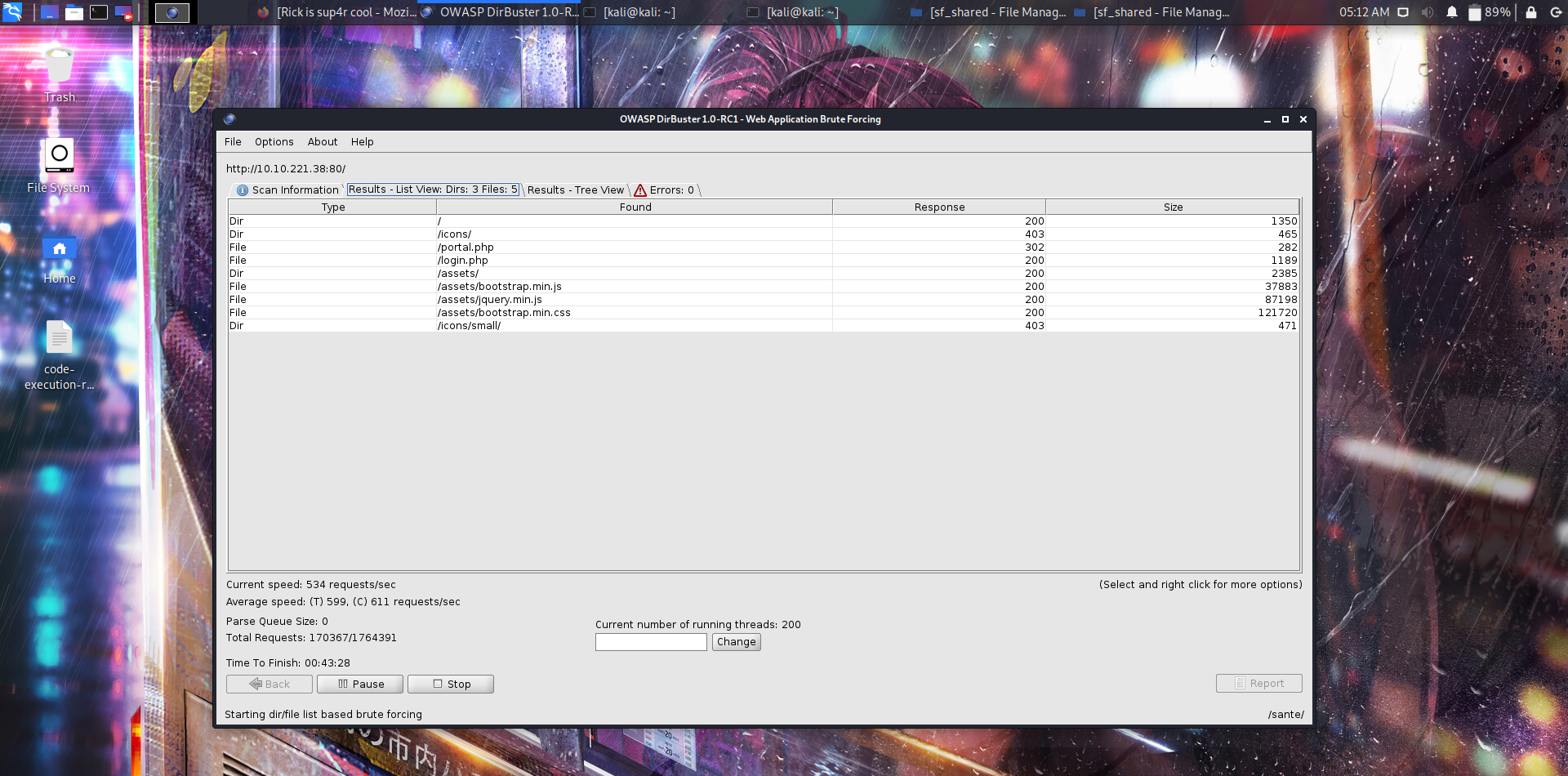This screenshot has height=776, width=1568.
Task: Pause the running scan
Action: [x=360, y=685]
